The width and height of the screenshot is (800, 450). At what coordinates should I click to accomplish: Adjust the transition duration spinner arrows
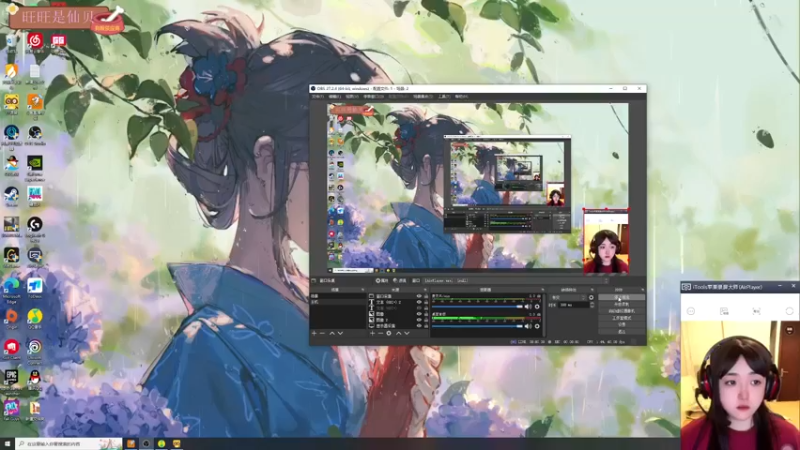[592, 305]
